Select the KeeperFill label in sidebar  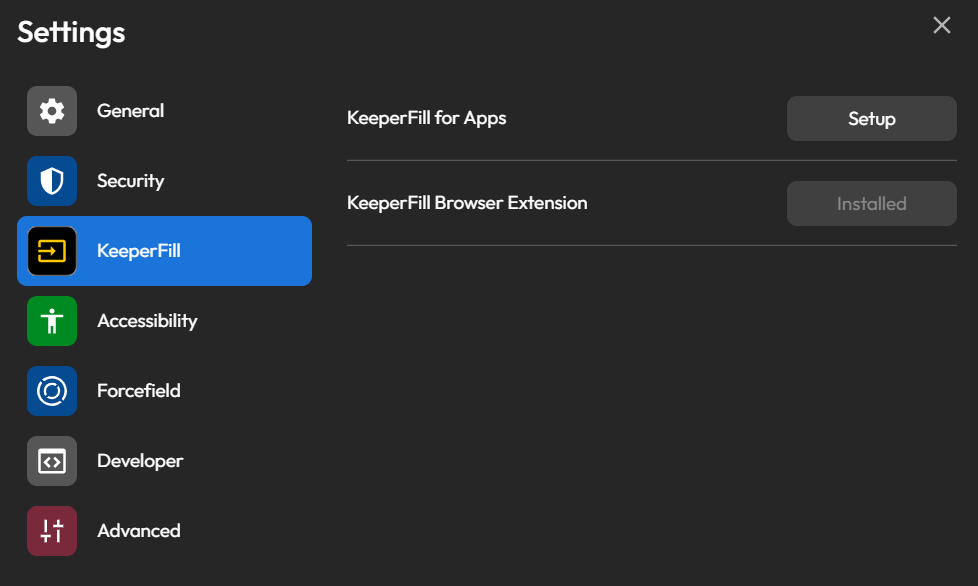138,251
